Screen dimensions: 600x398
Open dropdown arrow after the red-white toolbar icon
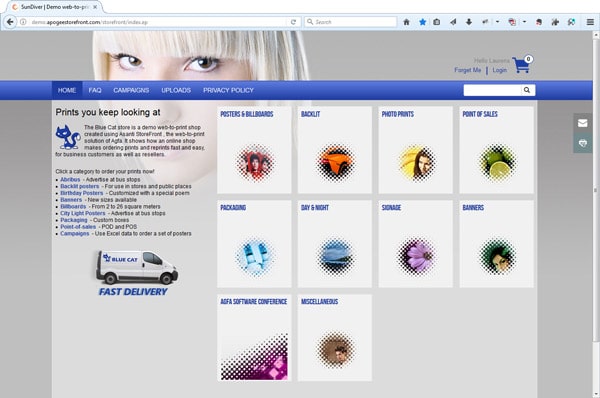(524, 22)
